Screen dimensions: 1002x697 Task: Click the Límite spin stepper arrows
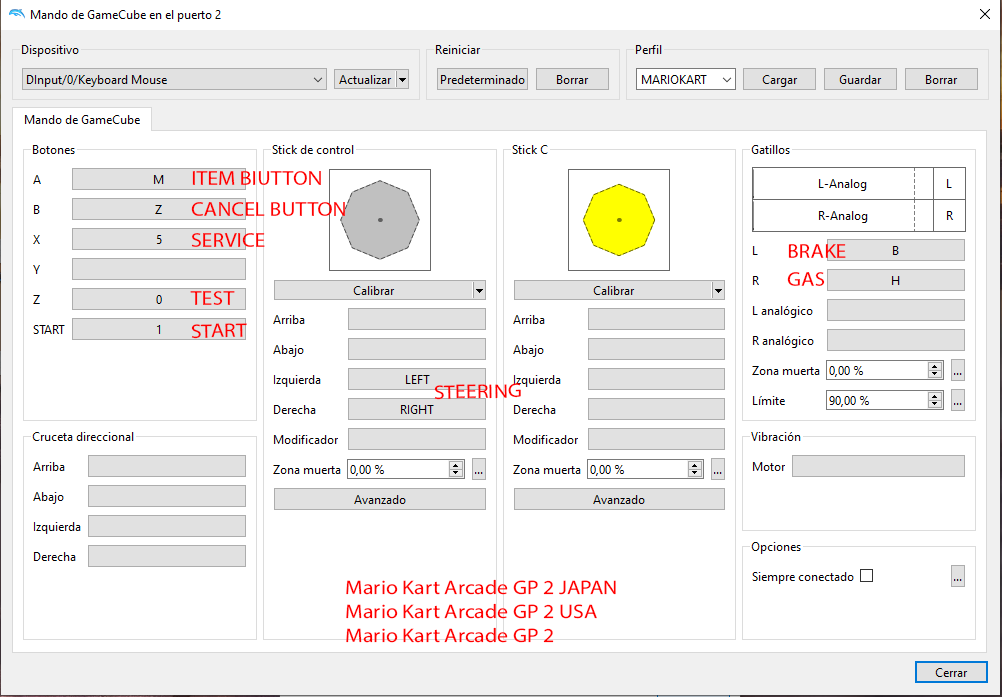[935, 401]
